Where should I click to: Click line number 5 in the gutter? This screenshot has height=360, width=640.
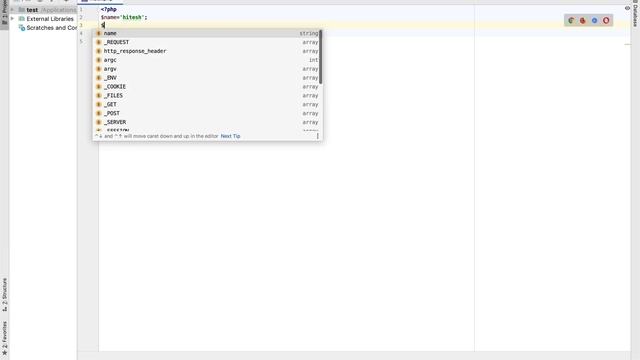click(81, 42)
